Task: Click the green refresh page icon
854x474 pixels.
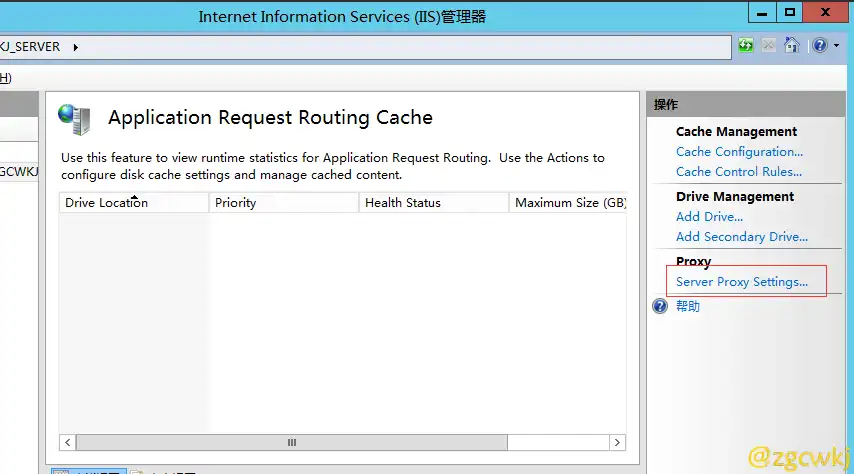Action: pyautogui.click(x=746, y=45)
